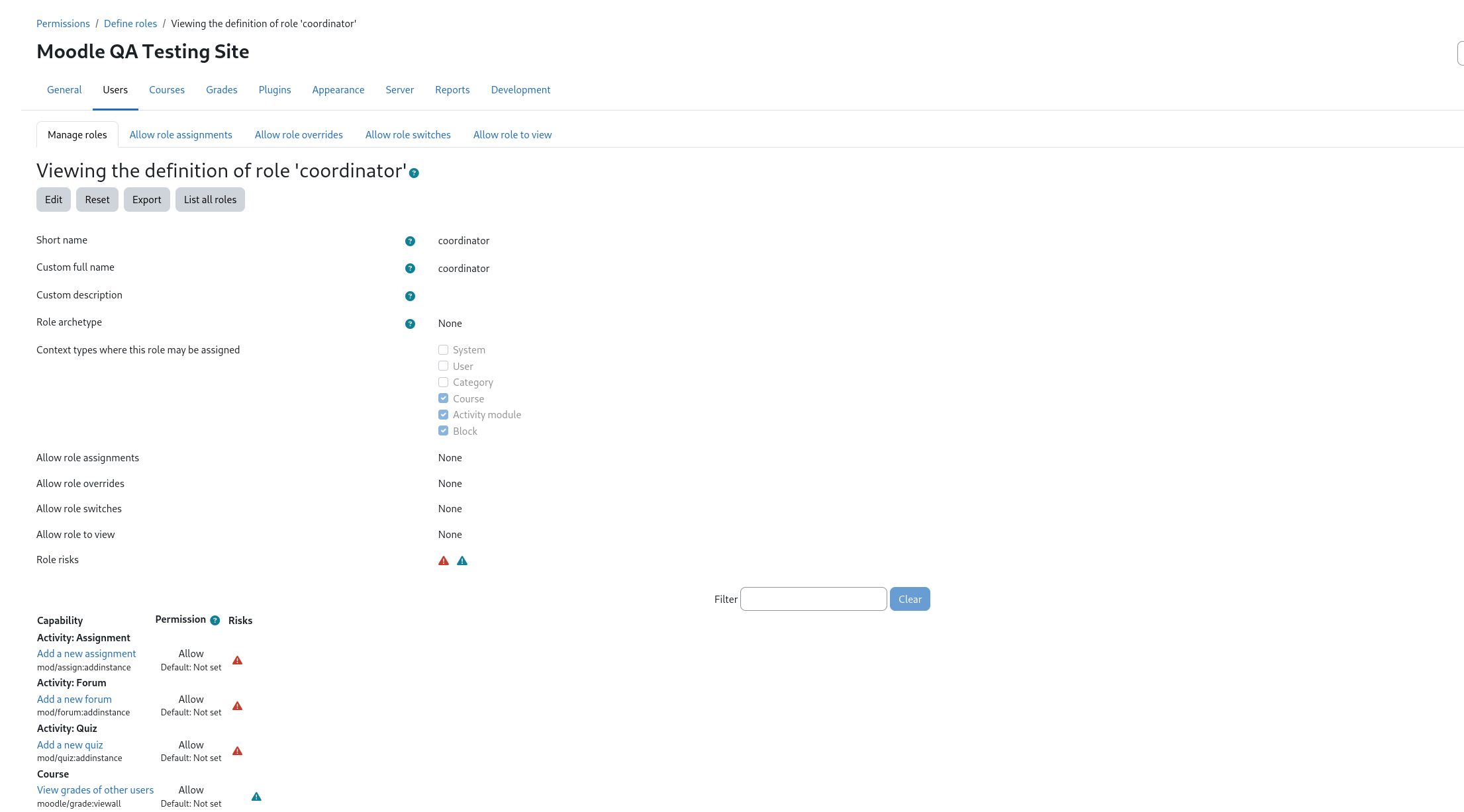Click the Short name value coordinator

464,241
